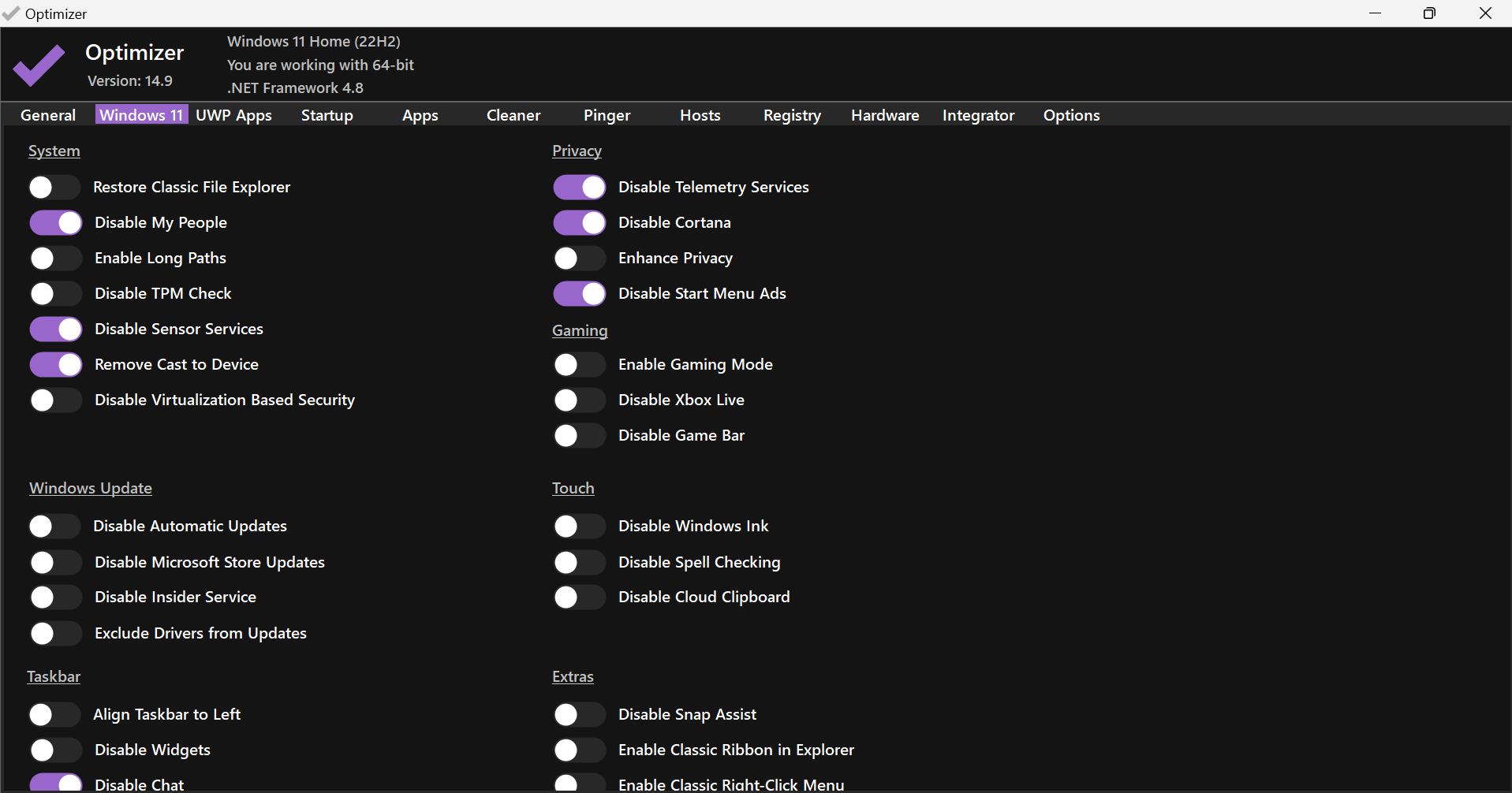Enable the Enhance Privacy option
This screenshot has width=1512, height=793.
coord(579,258)
